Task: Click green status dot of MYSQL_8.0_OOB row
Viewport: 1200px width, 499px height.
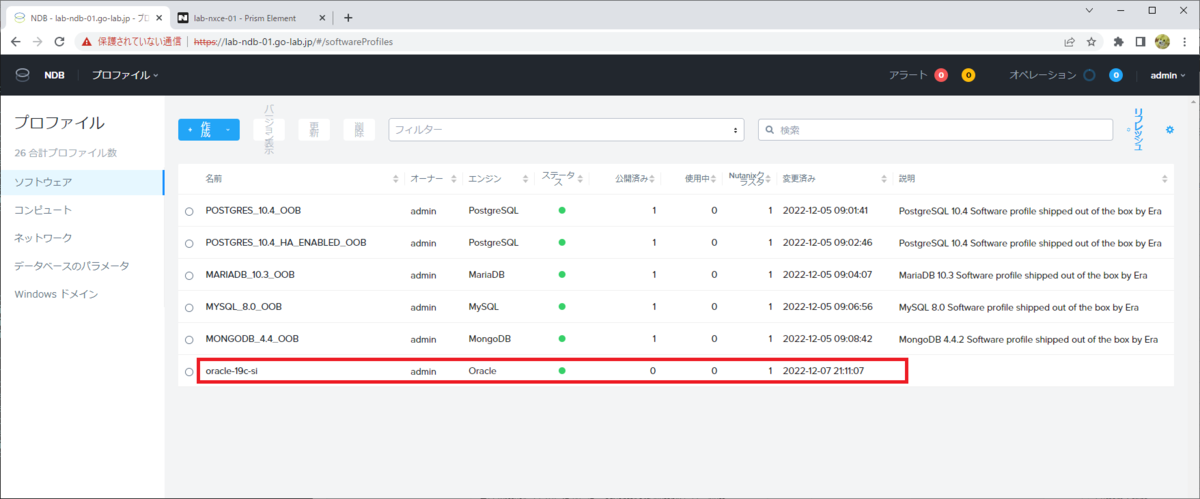Action: tap(562, 306)
